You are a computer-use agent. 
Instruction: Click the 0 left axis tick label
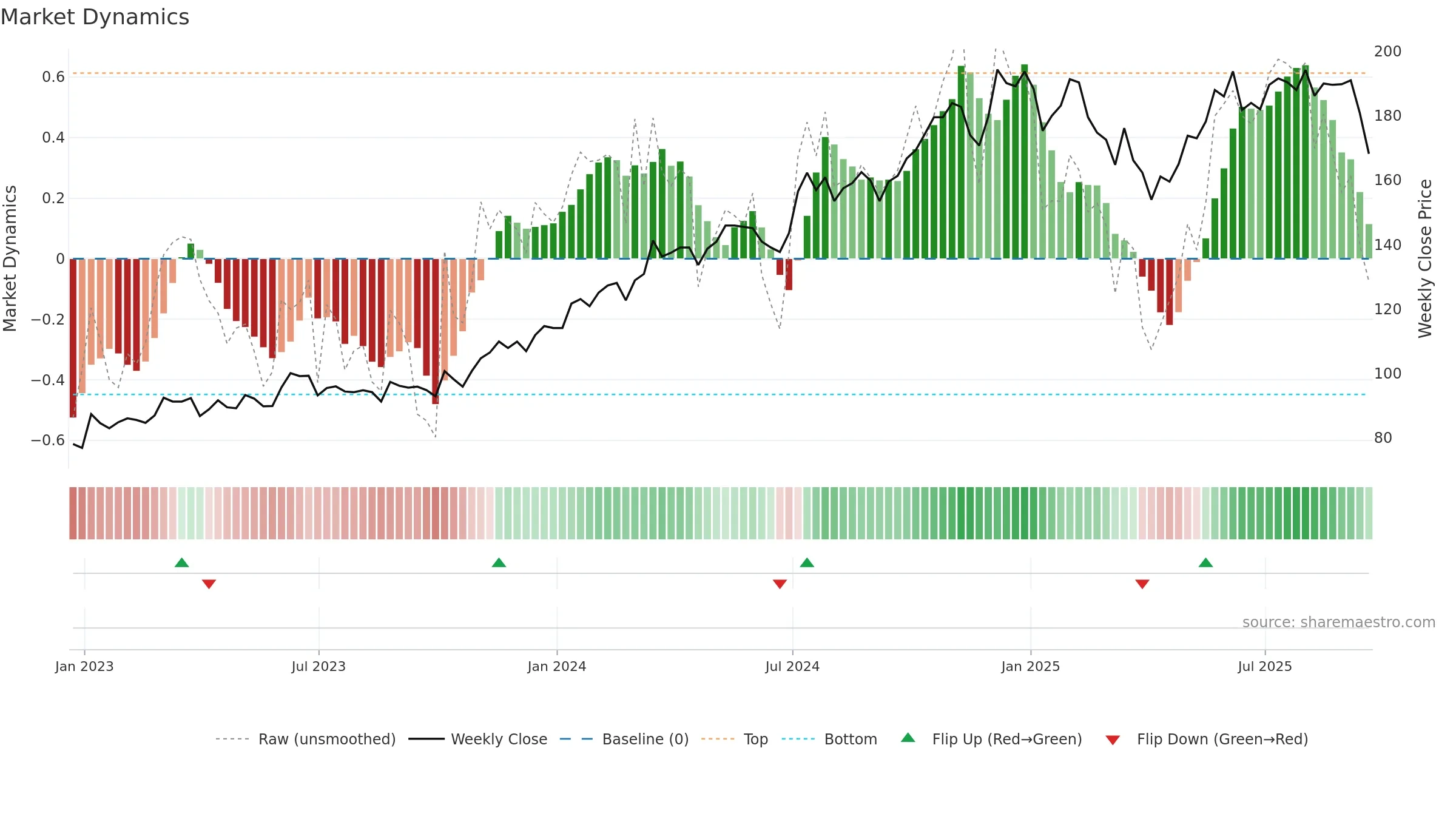point(60,259)
